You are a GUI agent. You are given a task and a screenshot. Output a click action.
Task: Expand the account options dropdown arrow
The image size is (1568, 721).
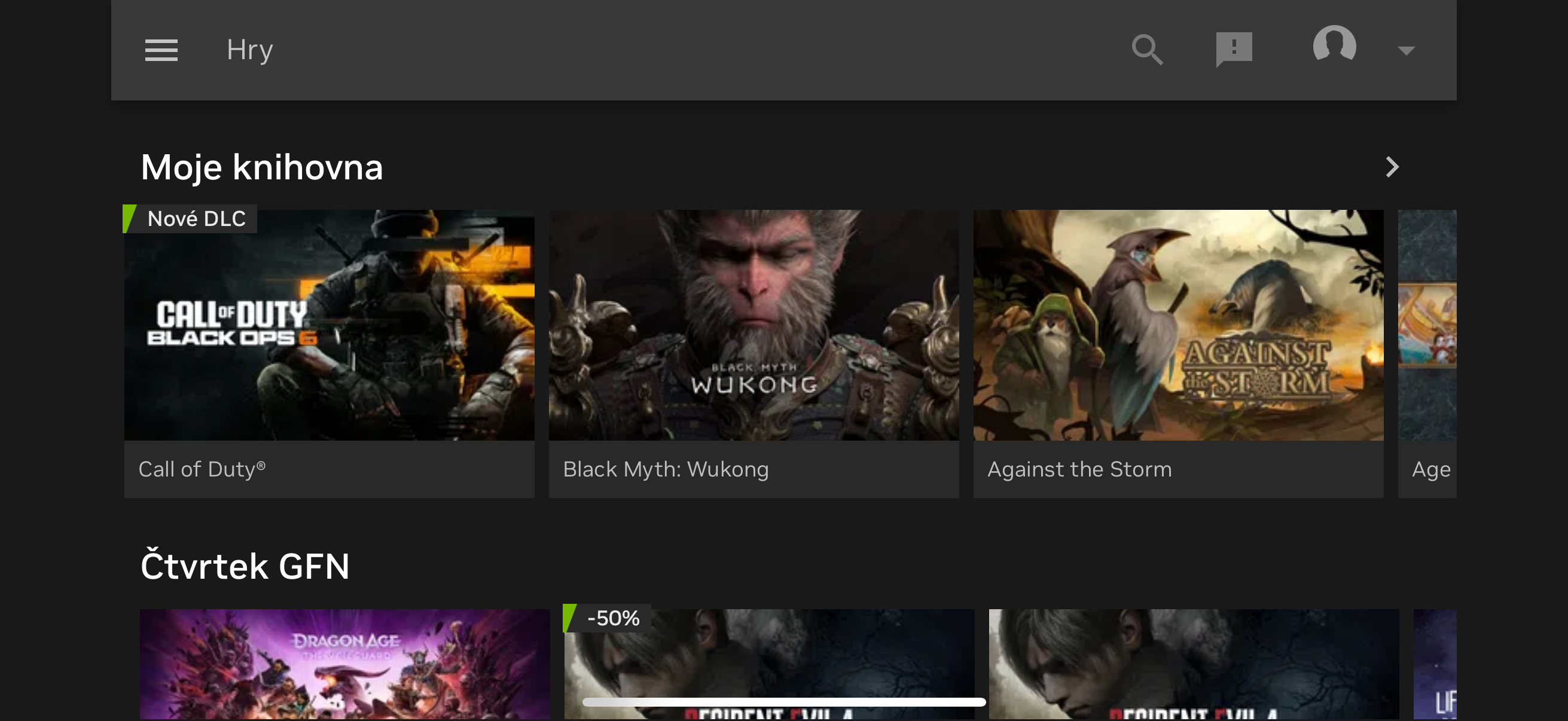[1405, 51]
